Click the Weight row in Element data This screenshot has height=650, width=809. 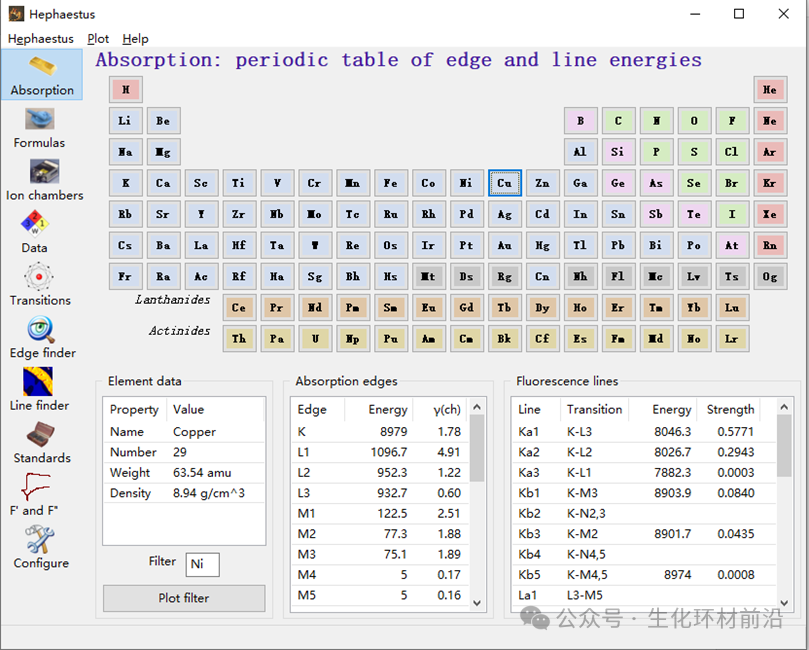click(184, 473)
